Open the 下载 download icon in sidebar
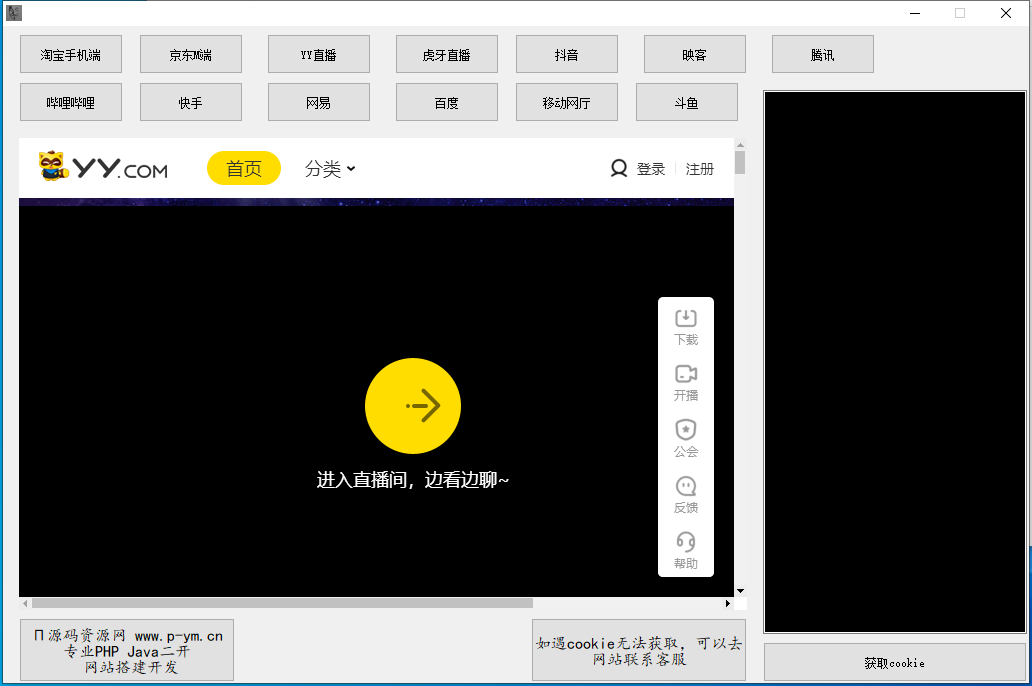The width and height of the screenshot is (1032, 686). click(686, 327)
